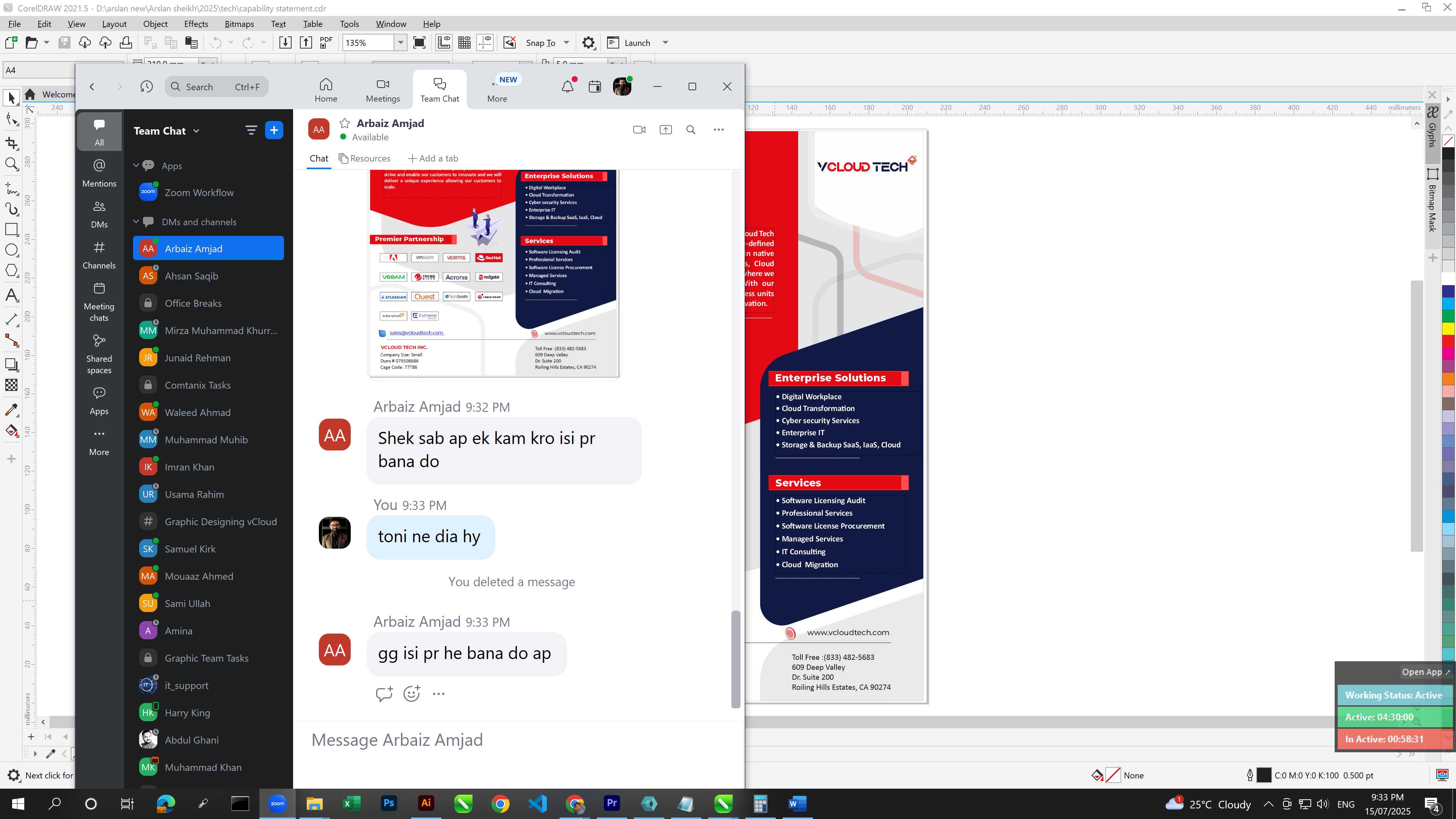Star Arbaiz Amjad as favorite

[345, 123]
